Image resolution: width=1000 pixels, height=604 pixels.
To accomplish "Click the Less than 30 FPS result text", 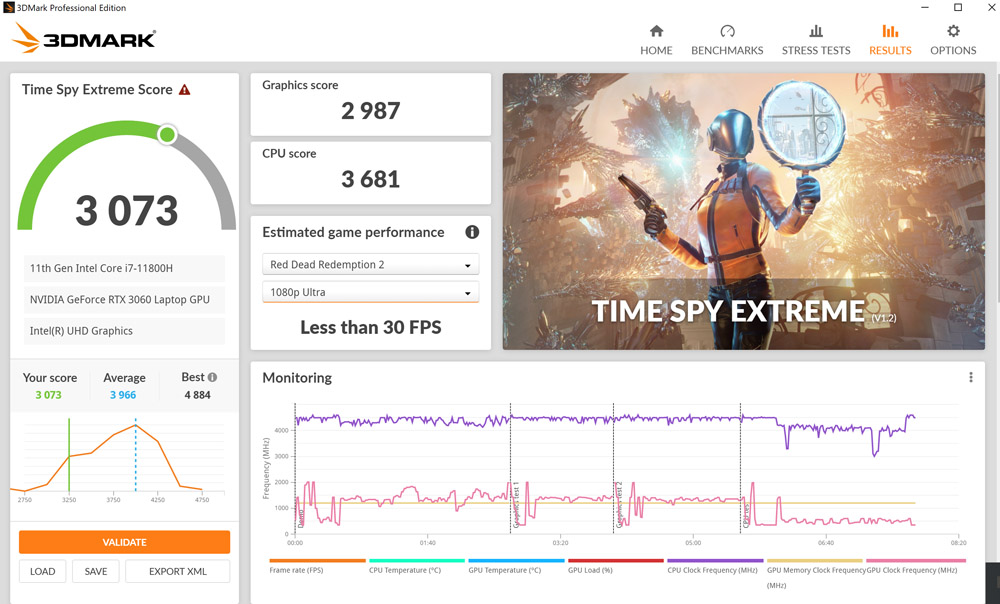I will pos(371,327).
